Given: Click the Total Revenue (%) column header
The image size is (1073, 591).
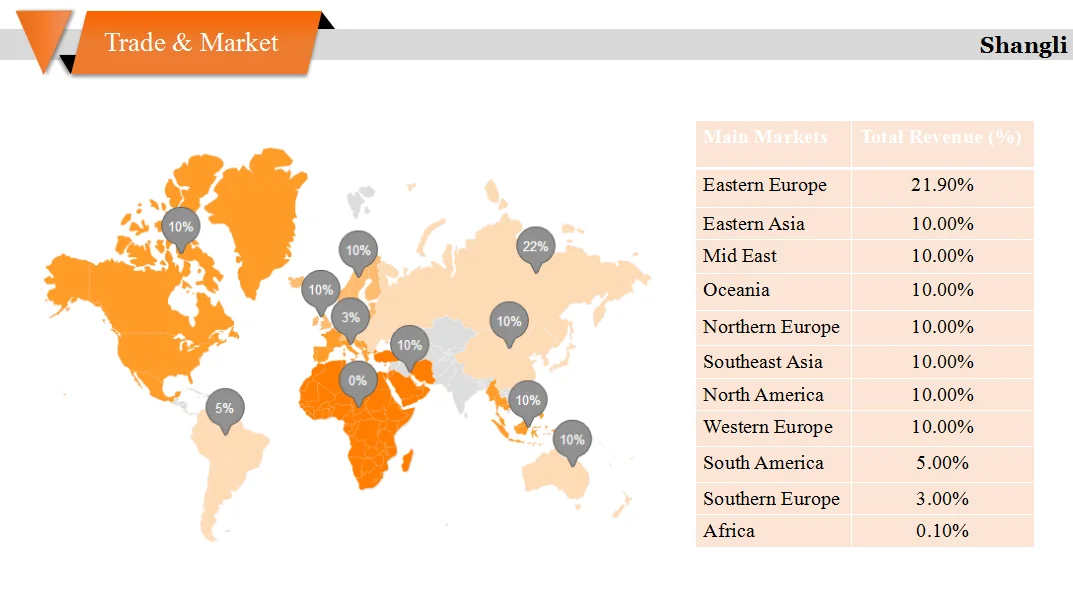Looking at the screenshot, I should coord(940,138).
